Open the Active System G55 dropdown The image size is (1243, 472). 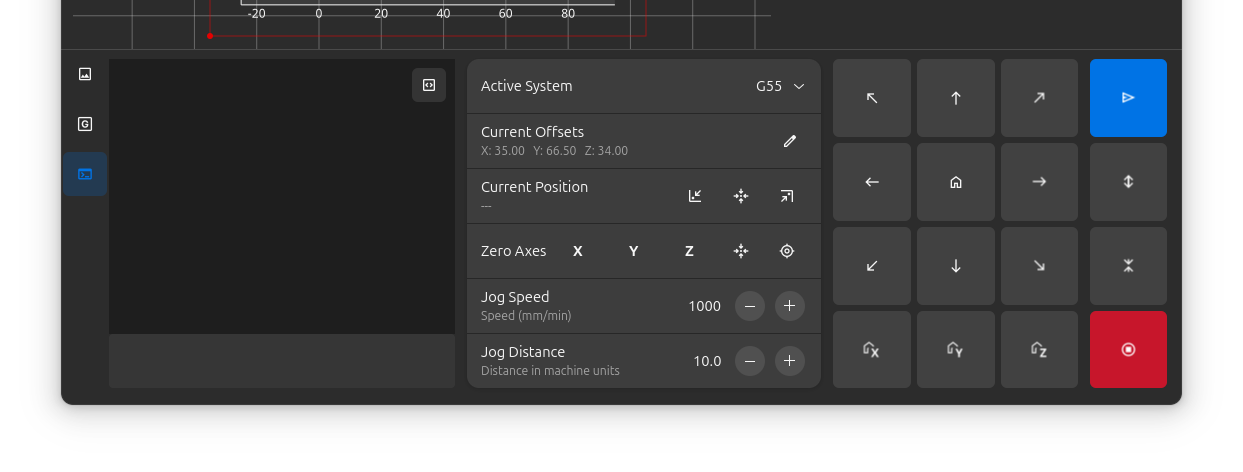(x=780, y=86)
